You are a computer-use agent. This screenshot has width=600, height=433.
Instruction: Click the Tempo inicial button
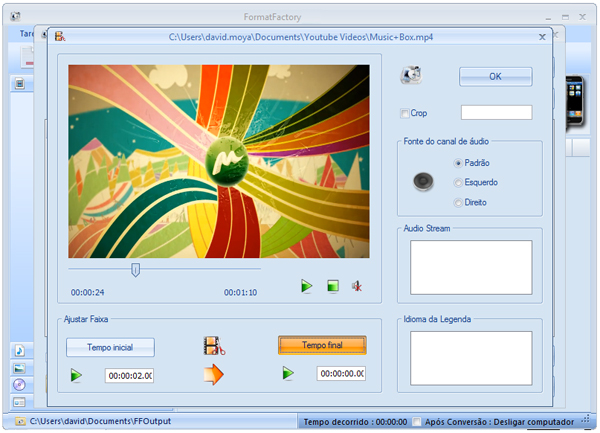111,347
